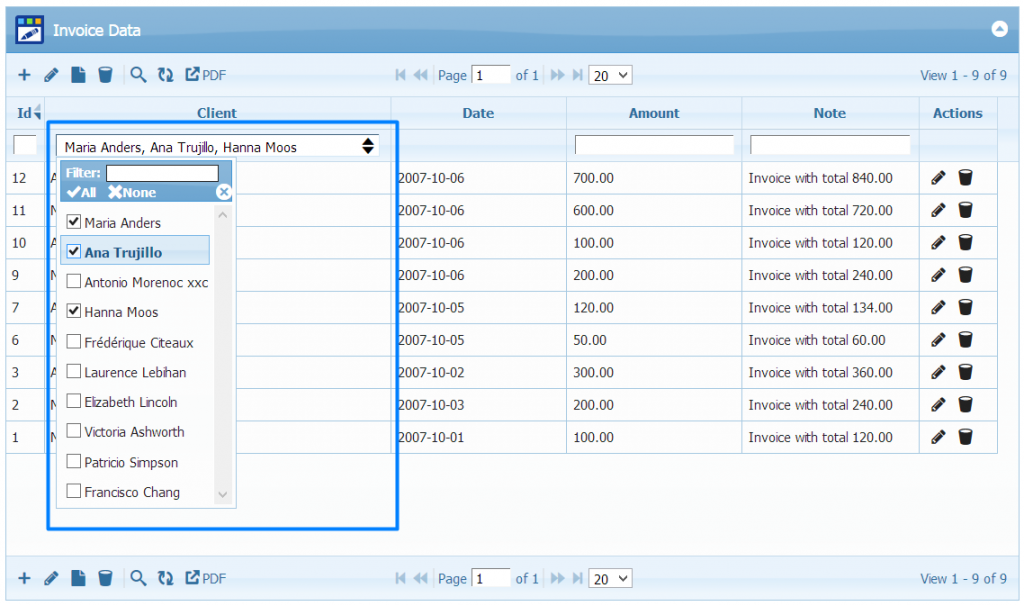Image resolution: width=1024 pixels, height=606 pixels.
Task: Click the client list scrollbar down arrow
Action: pyautogui.click(x=222, y=494)
